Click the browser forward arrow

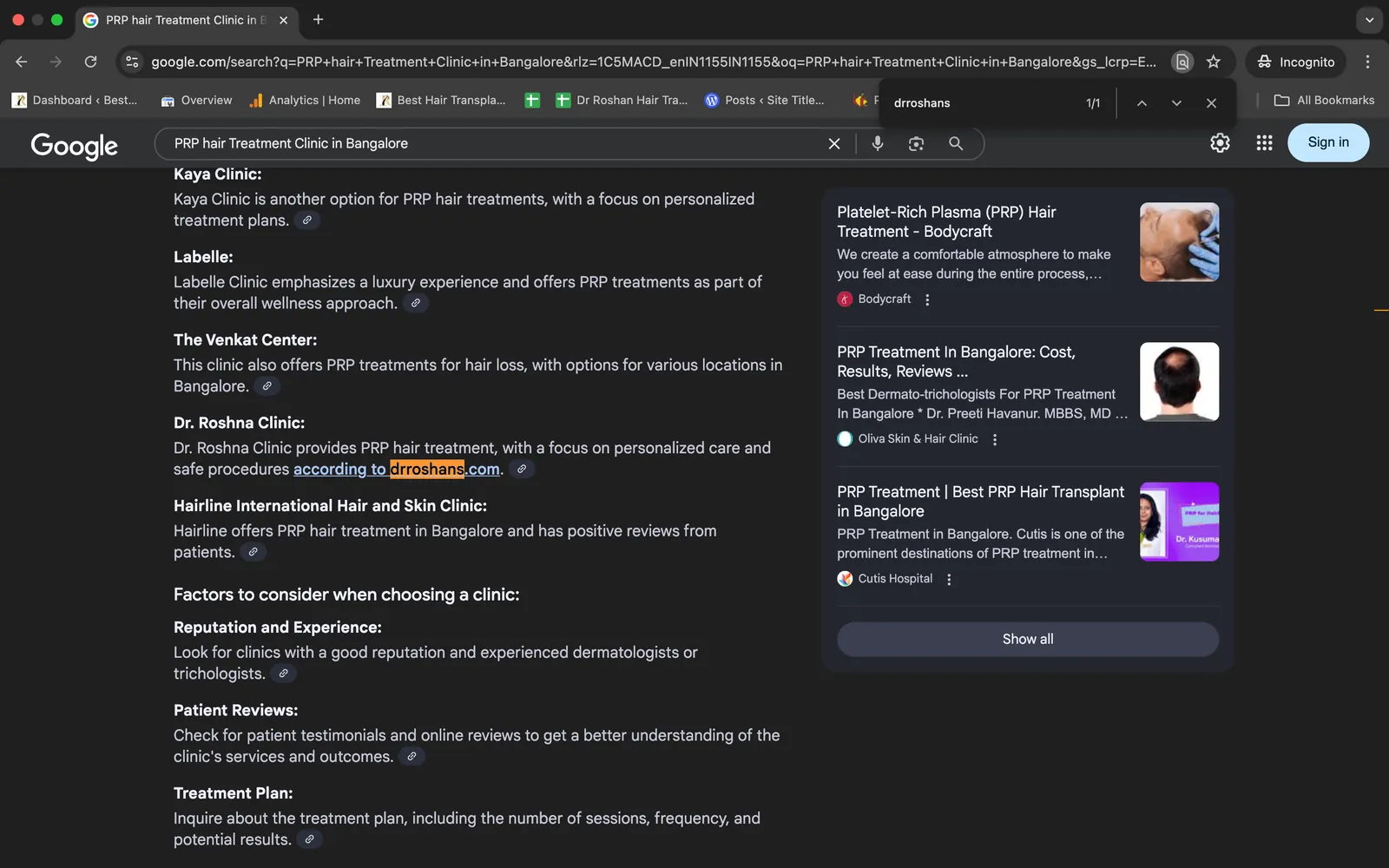tap(56, 62)
